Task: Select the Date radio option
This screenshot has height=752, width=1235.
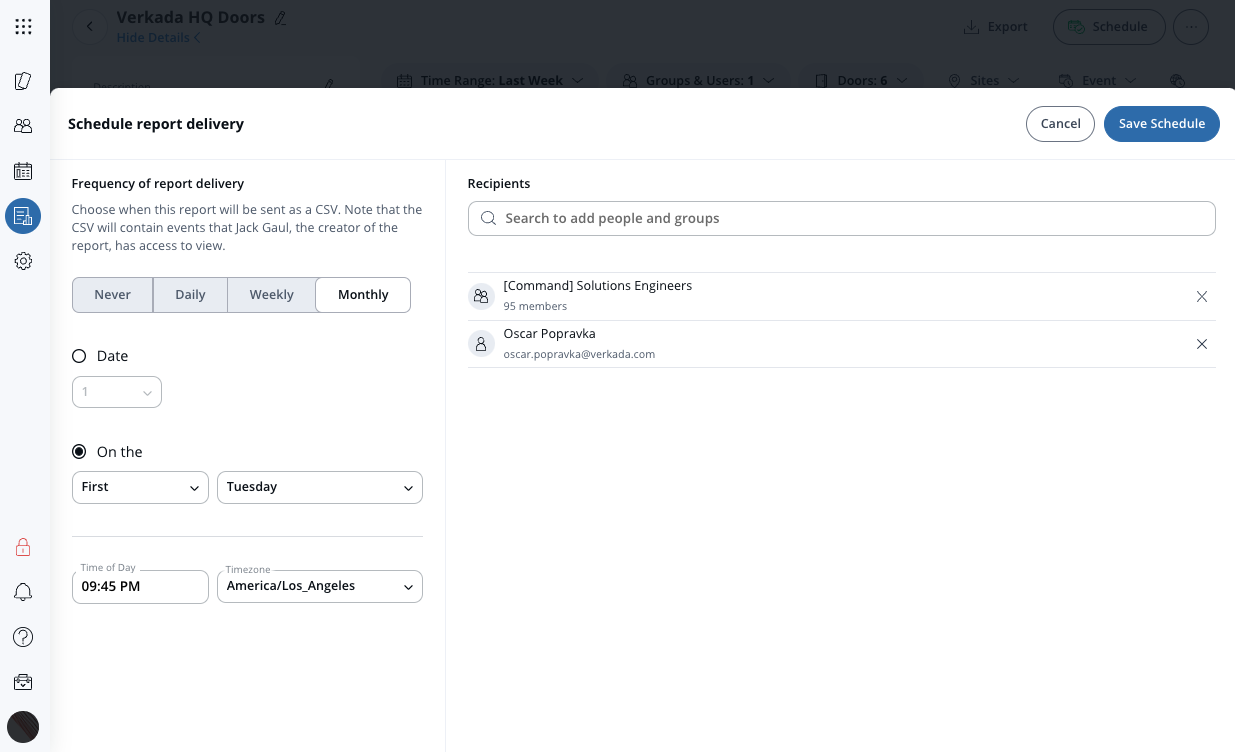Action: click(79, 356)
